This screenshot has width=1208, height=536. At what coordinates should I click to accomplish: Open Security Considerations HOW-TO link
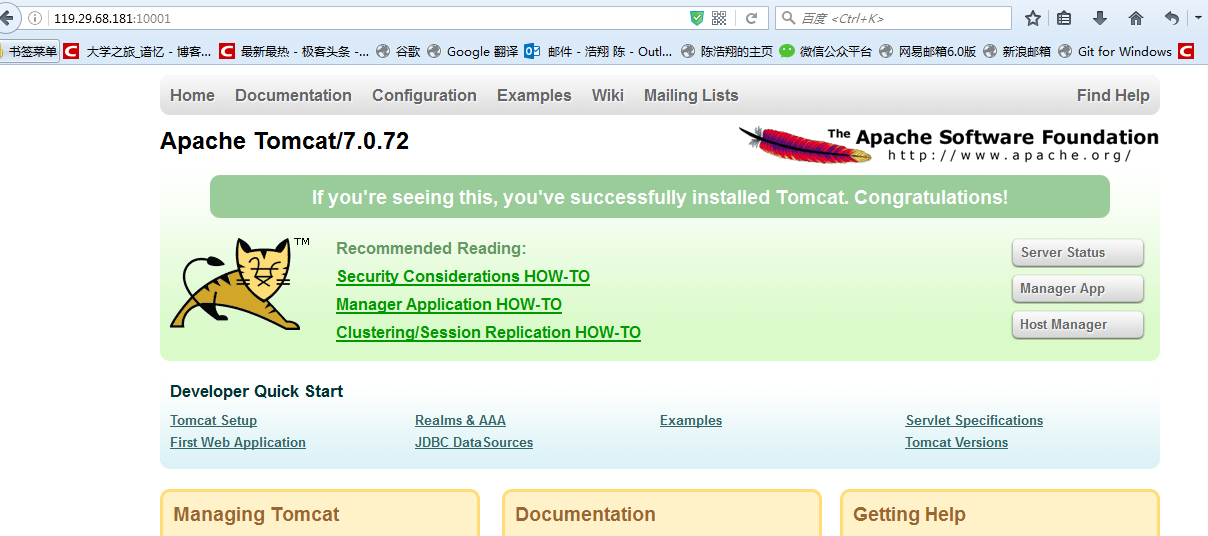[463, 276]
